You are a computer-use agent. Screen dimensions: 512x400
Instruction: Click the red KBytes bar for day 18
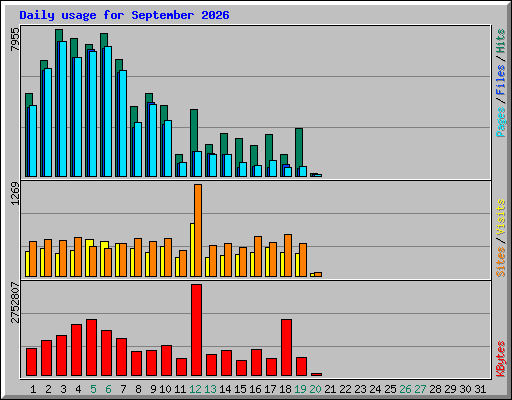[x=286, y=347]
